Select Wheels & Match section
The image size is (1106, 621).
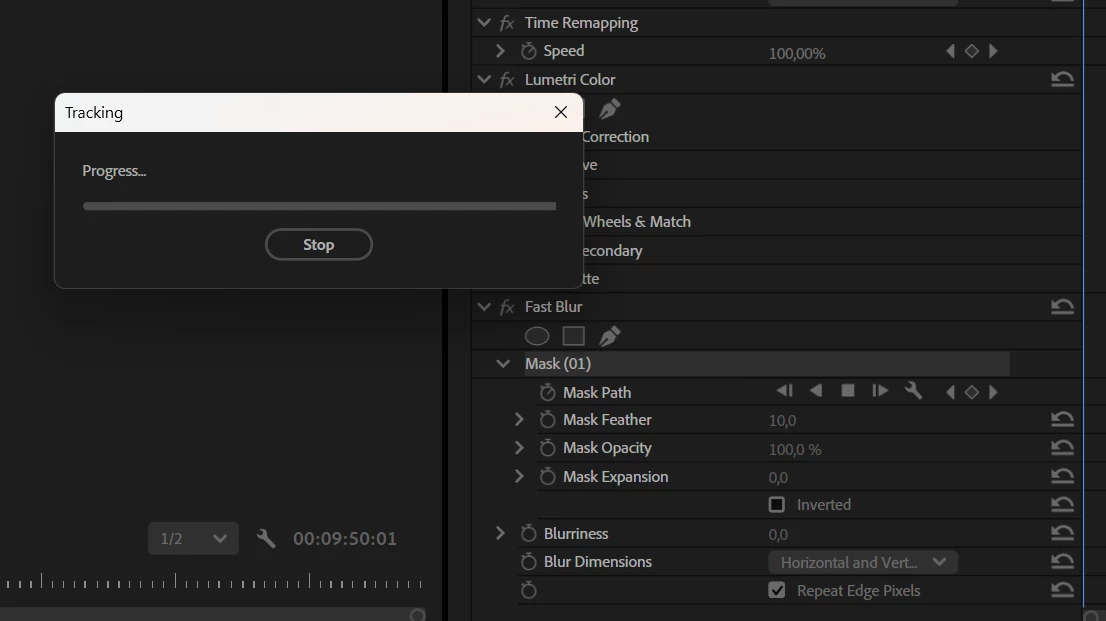[637, 222]
